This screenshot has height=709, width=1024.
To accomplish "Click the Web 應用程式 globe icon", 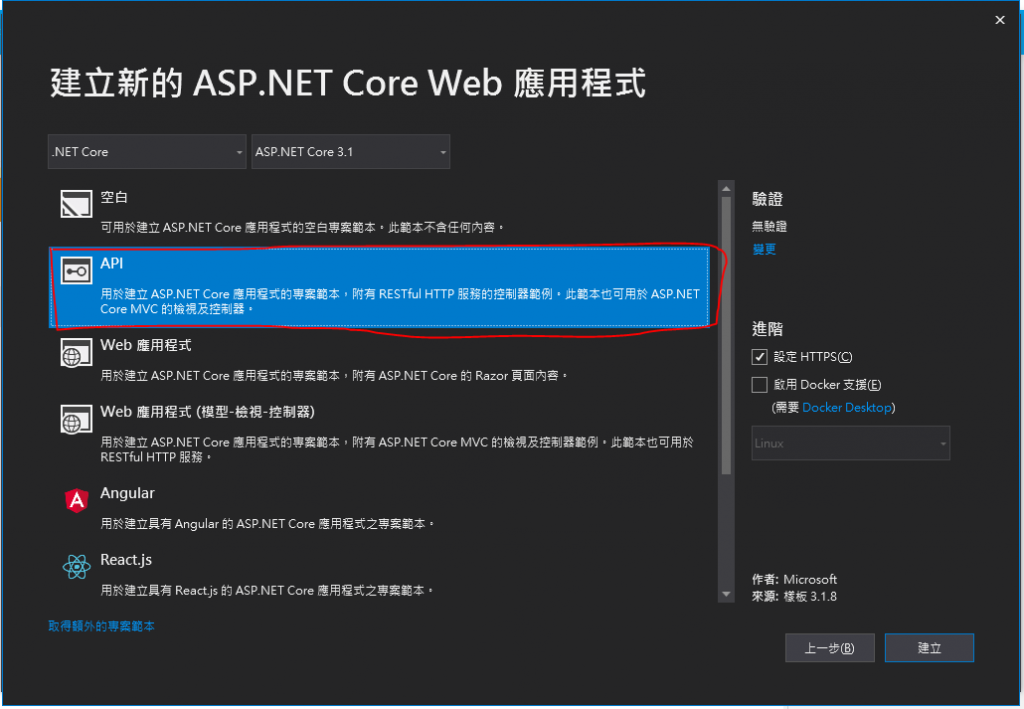I will (76, 353).
